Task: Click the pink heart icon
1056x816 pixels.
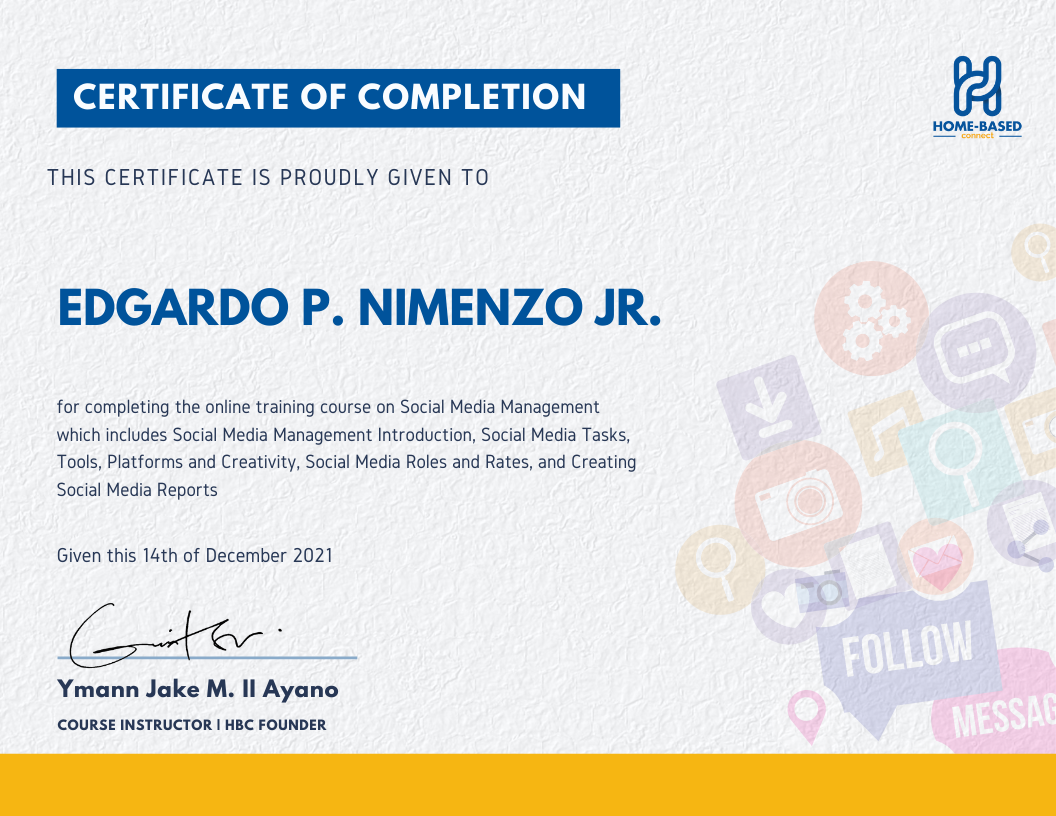Action: [x=935, y=563]
